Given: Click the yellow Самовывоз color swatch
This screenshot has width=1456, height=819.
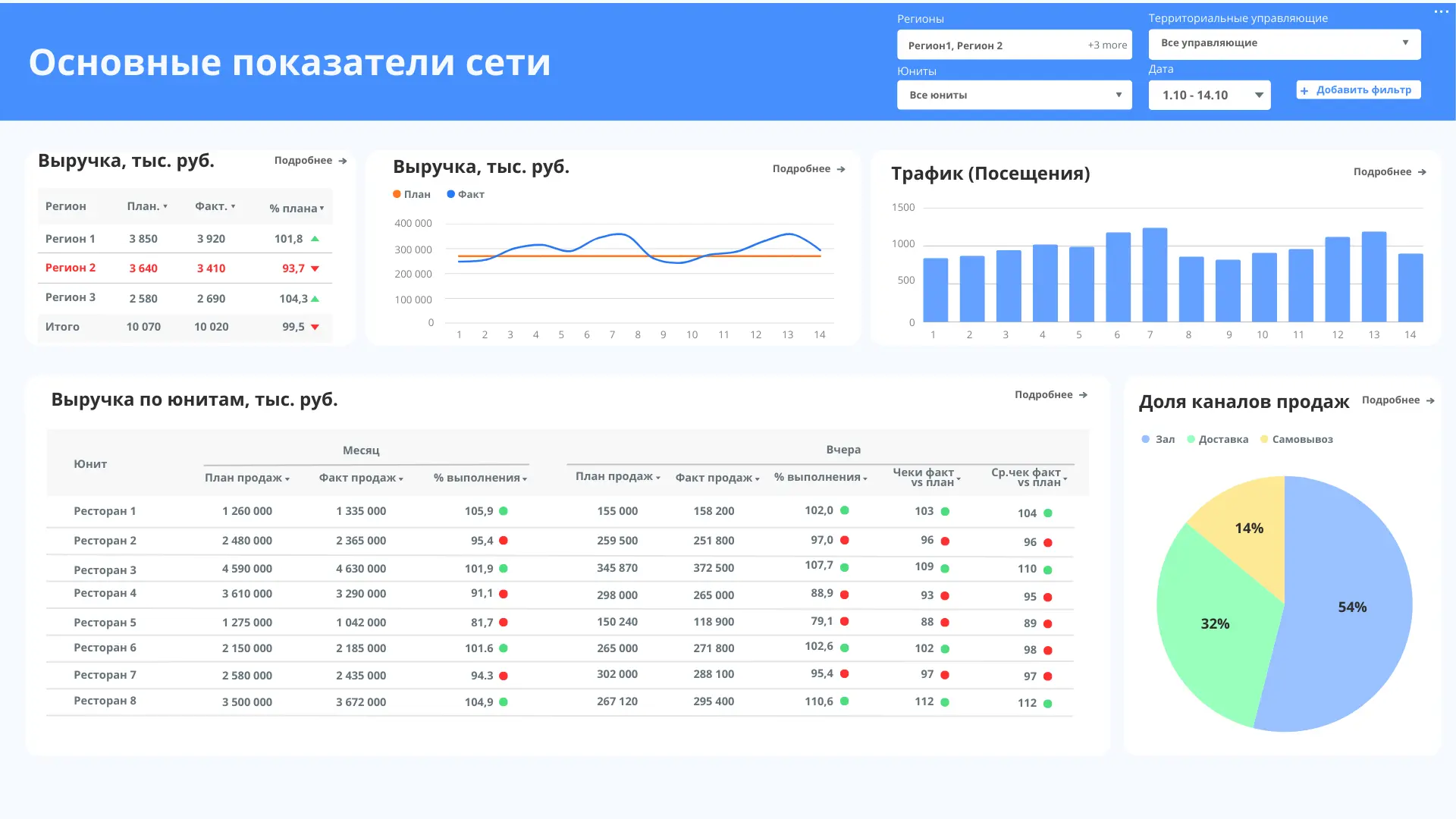Looking at the screenshot, I should (1263, 438).
